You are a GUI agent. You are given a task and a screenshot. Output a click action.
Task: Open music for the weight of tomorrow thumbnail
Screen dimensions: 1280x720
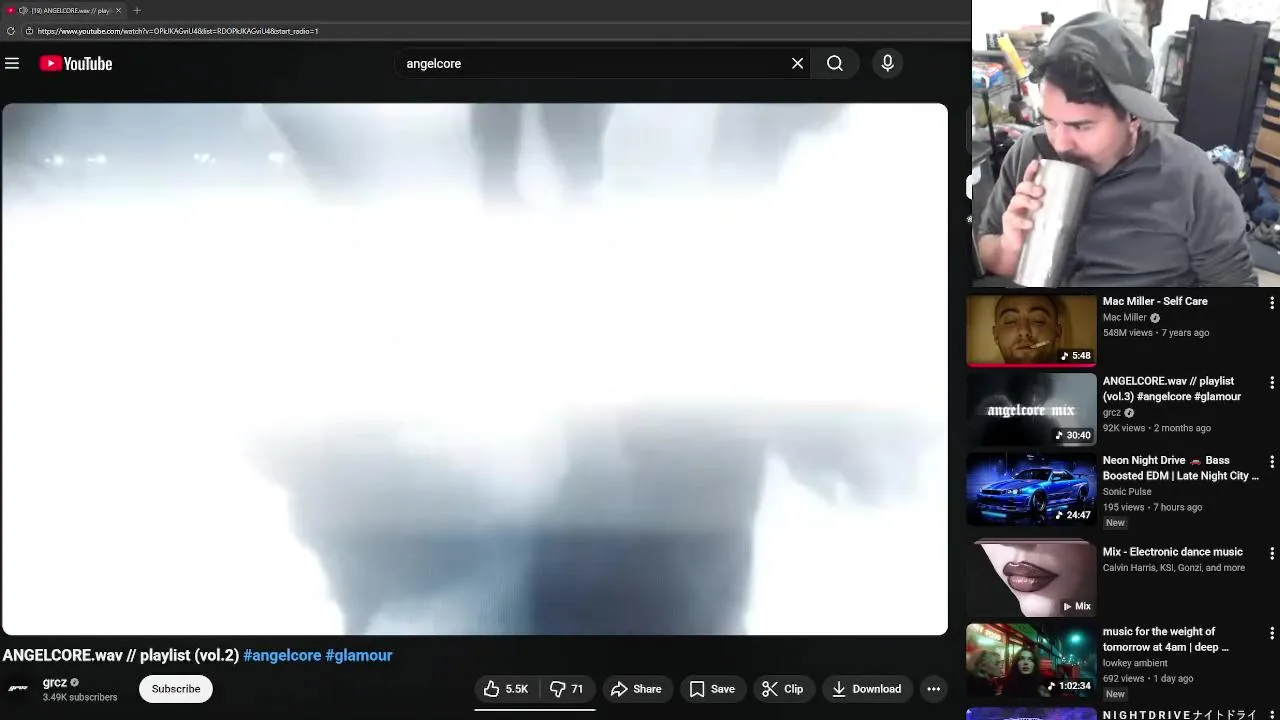pyautogui.click(x=1031, y=660)
